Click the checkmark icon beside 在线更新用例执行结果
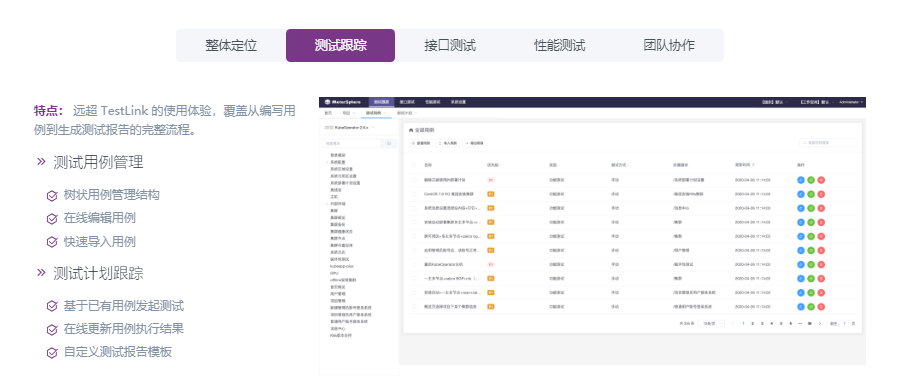Viewport: 906px width, 392px height. [x=52, y=330]
